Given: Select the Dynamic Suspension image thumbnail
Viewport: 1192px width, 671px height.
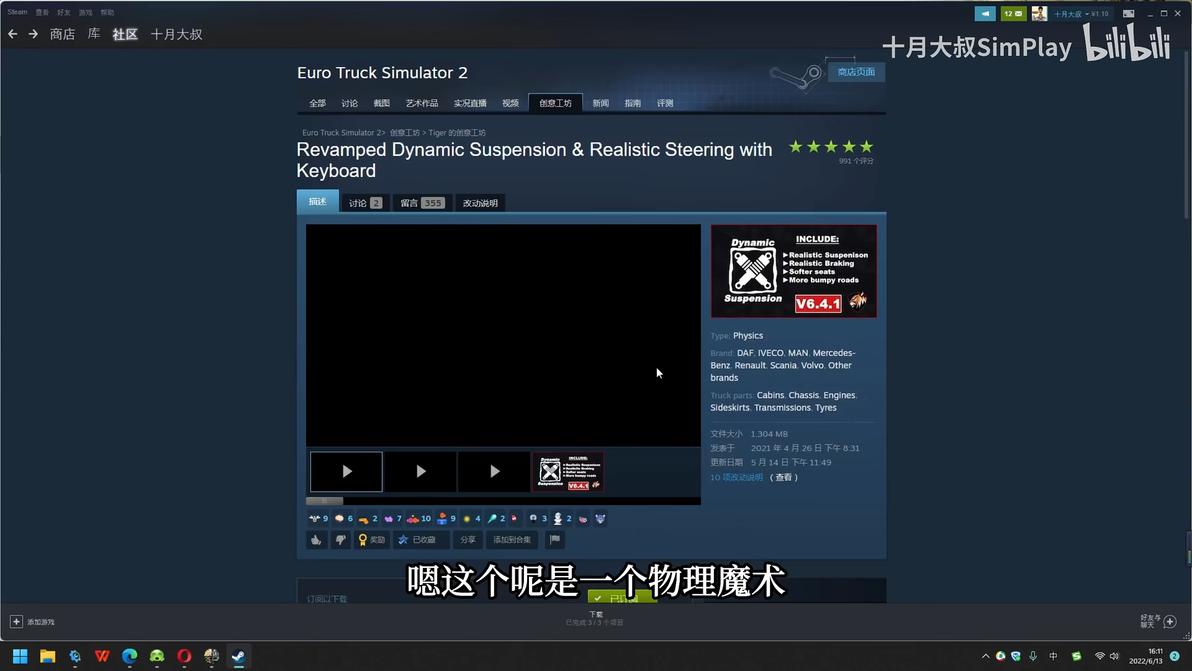Looking at the screenshot, I should pyautogui.click(x=568, y=472).
